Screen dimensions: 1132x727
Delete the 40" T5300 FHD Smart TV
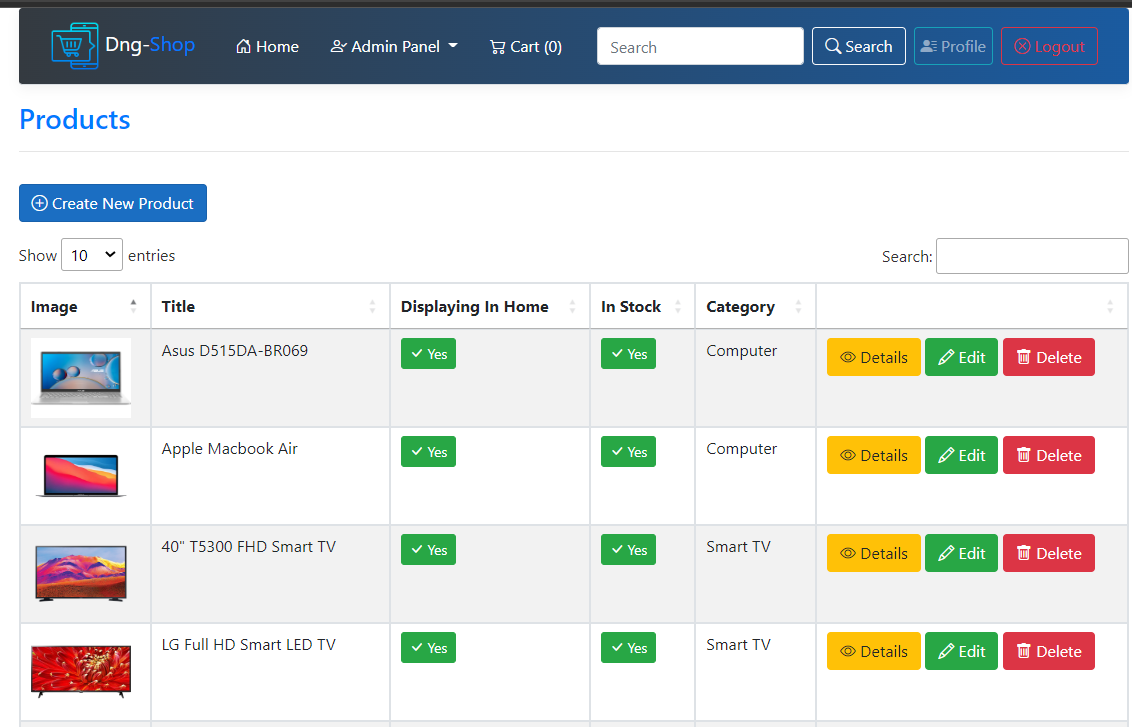1048,553
